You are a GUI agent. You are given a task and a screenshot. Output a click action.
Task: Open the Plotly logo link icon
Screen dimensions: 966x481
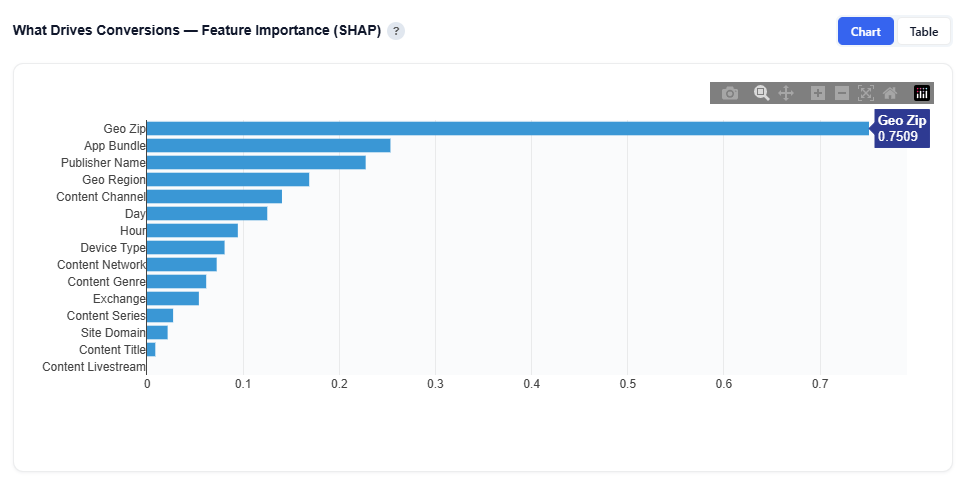[922, 93]
